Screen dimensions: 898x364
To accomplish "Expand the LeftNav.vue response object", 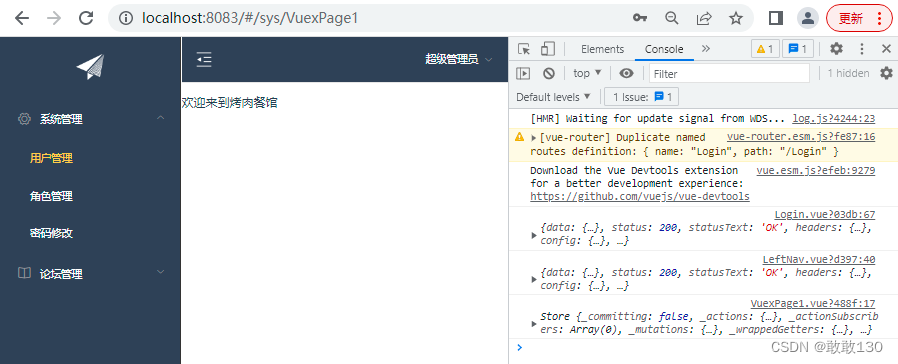I will 534,279.
